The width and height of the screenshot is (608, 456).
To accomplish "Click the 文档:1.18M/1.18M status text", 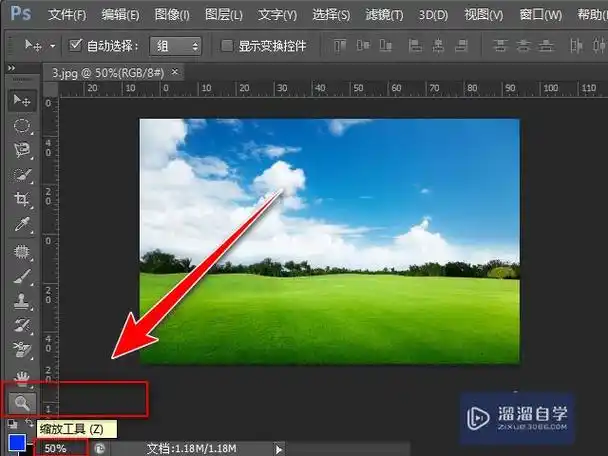I will 191,449.
